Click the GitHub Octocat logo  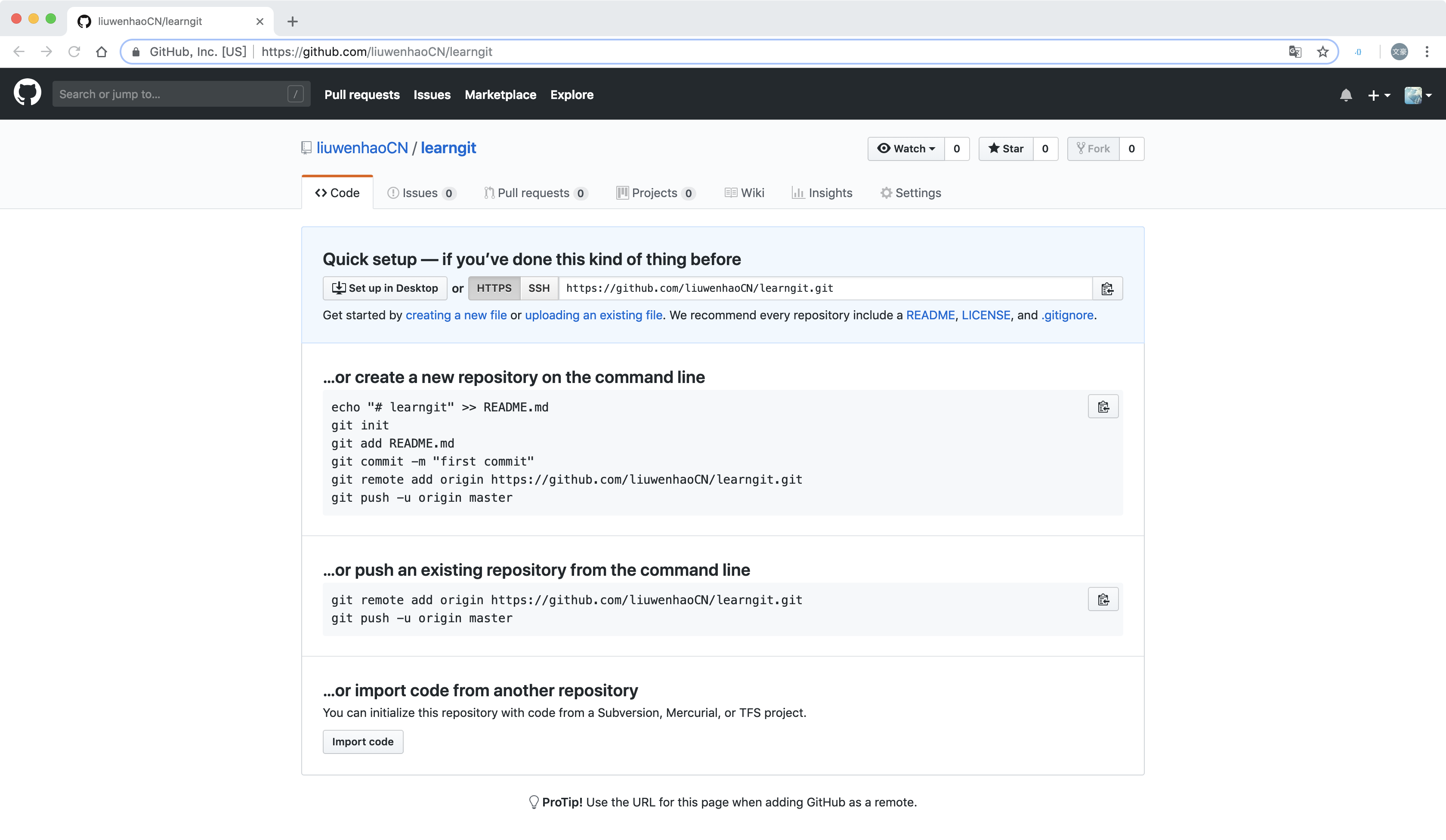coord(27,93)
